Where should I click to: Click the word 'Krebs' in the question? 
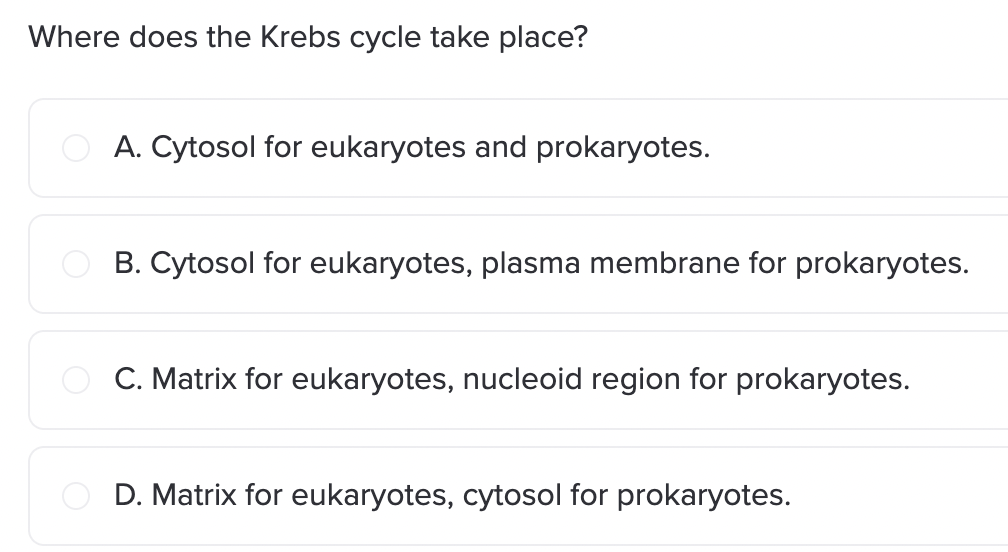(300, 37)
